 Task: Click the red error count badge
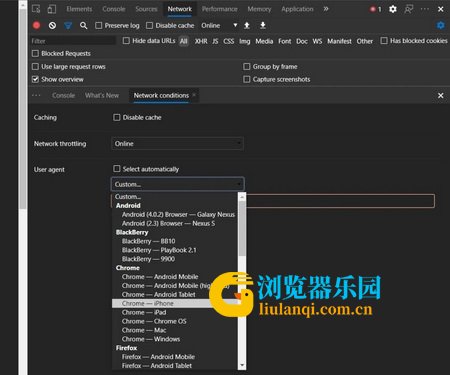(376, 9)
